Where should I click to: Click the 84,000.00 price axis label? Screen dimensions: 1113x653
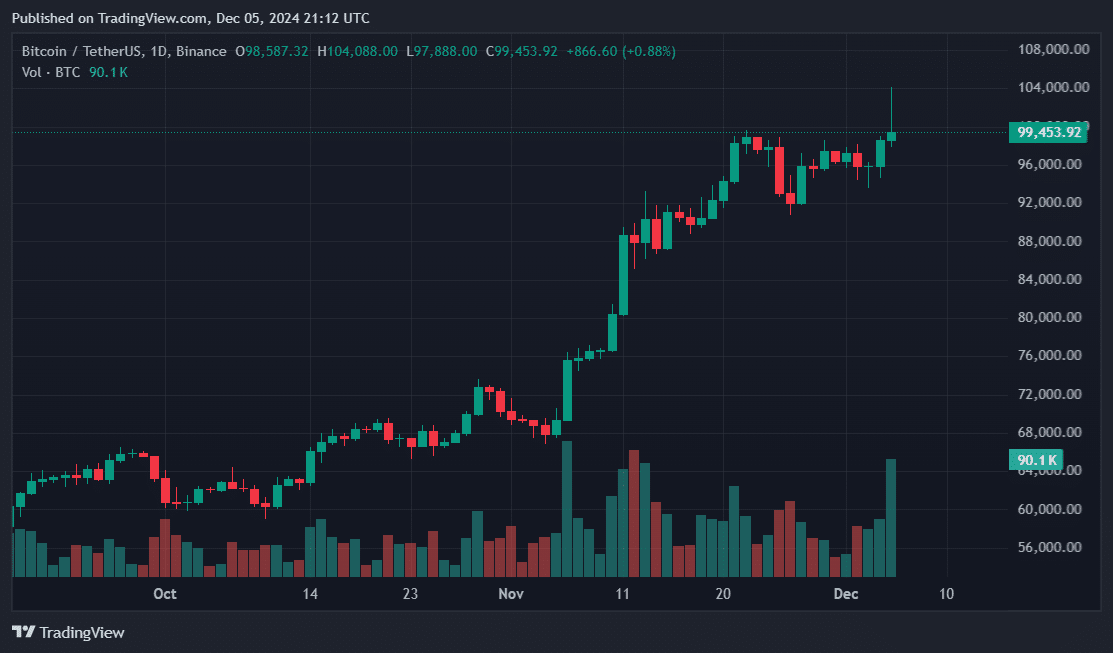tap(1050, 279)
